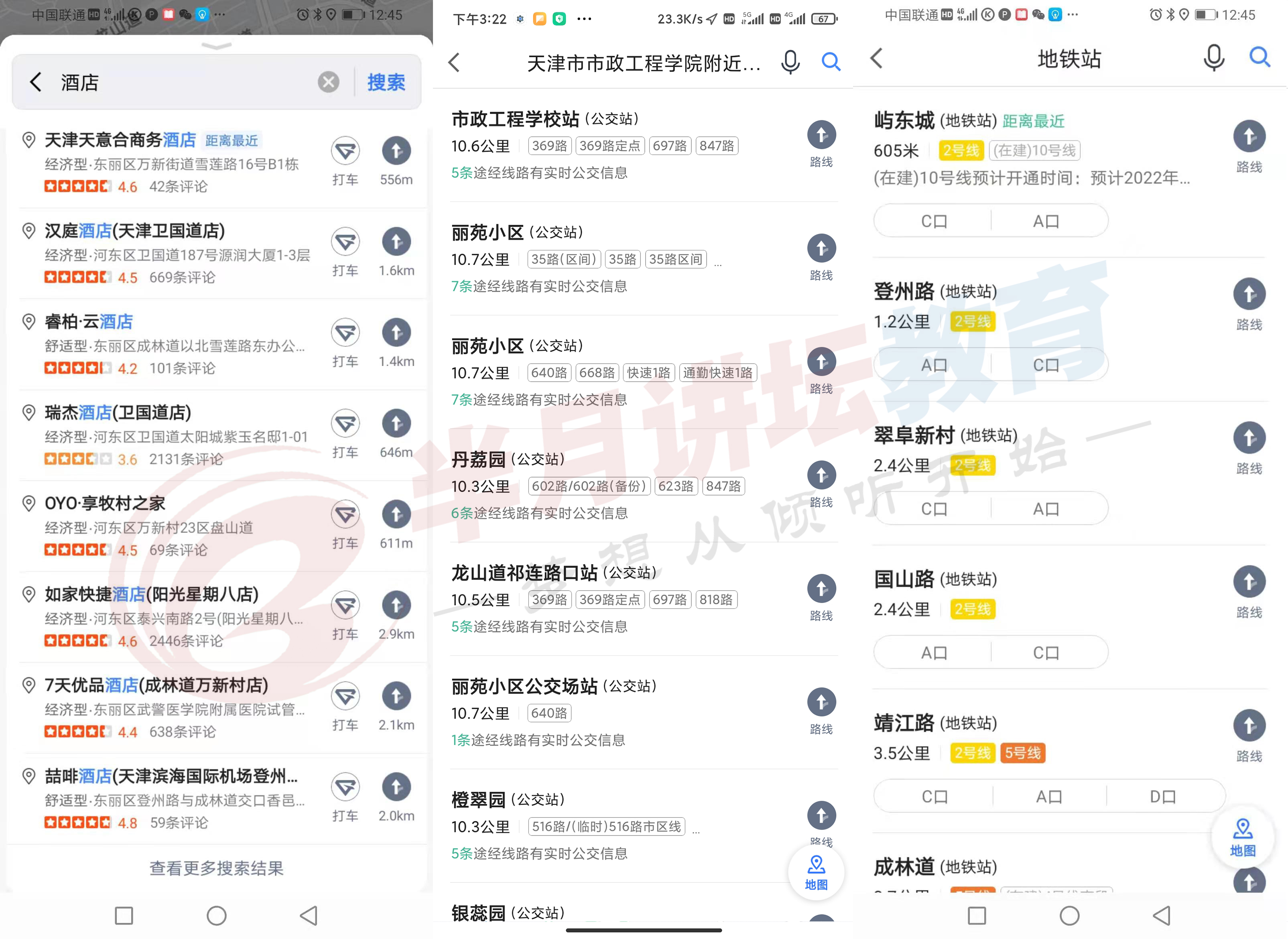The height and width of the screenshot is (939, 1288).
Task: Clear the 酒店 search text
Action: coord(328,82)
